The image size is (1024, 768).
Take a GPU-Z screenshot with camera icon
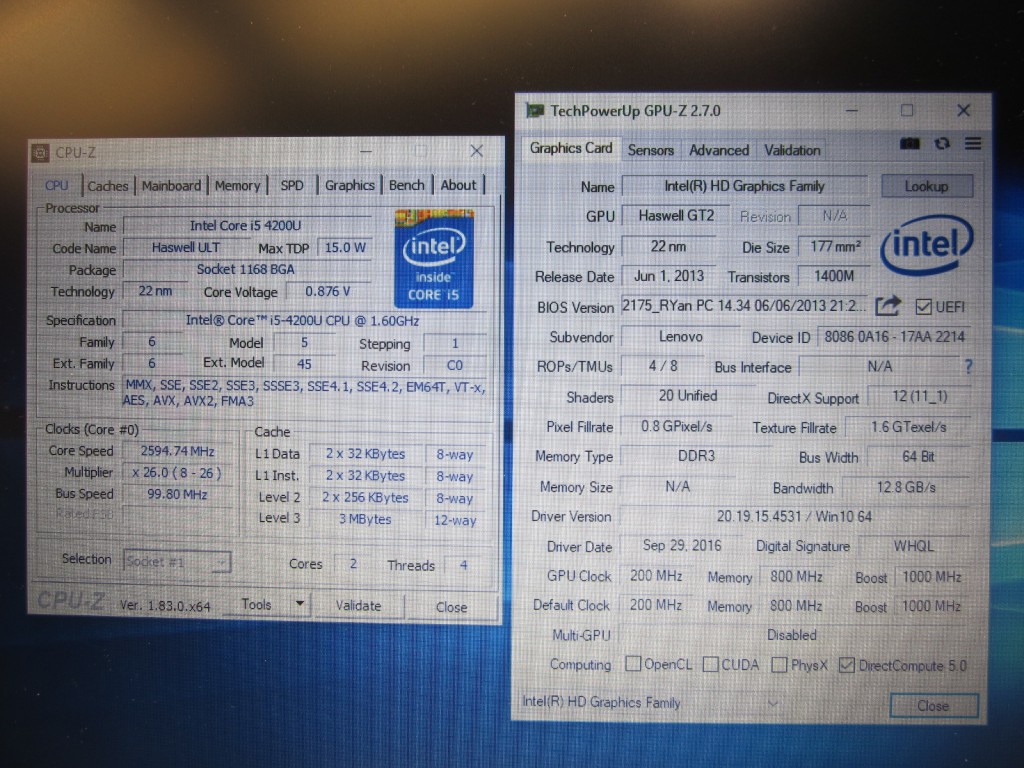tap(910, 144)
